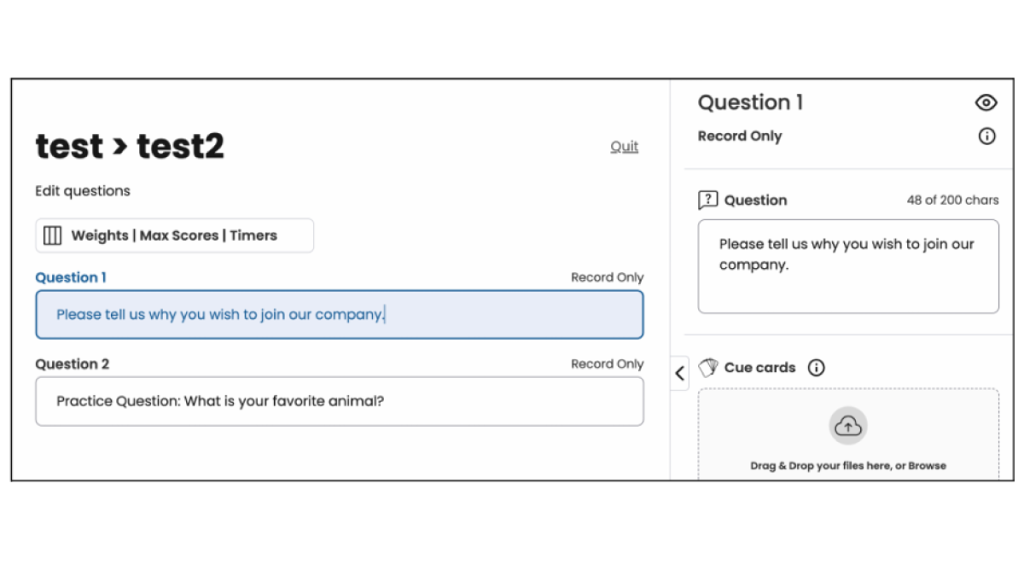Click Record Only label for Question 1 row
The height and width of the screenshot is (576, 1024).
(607, 278)
